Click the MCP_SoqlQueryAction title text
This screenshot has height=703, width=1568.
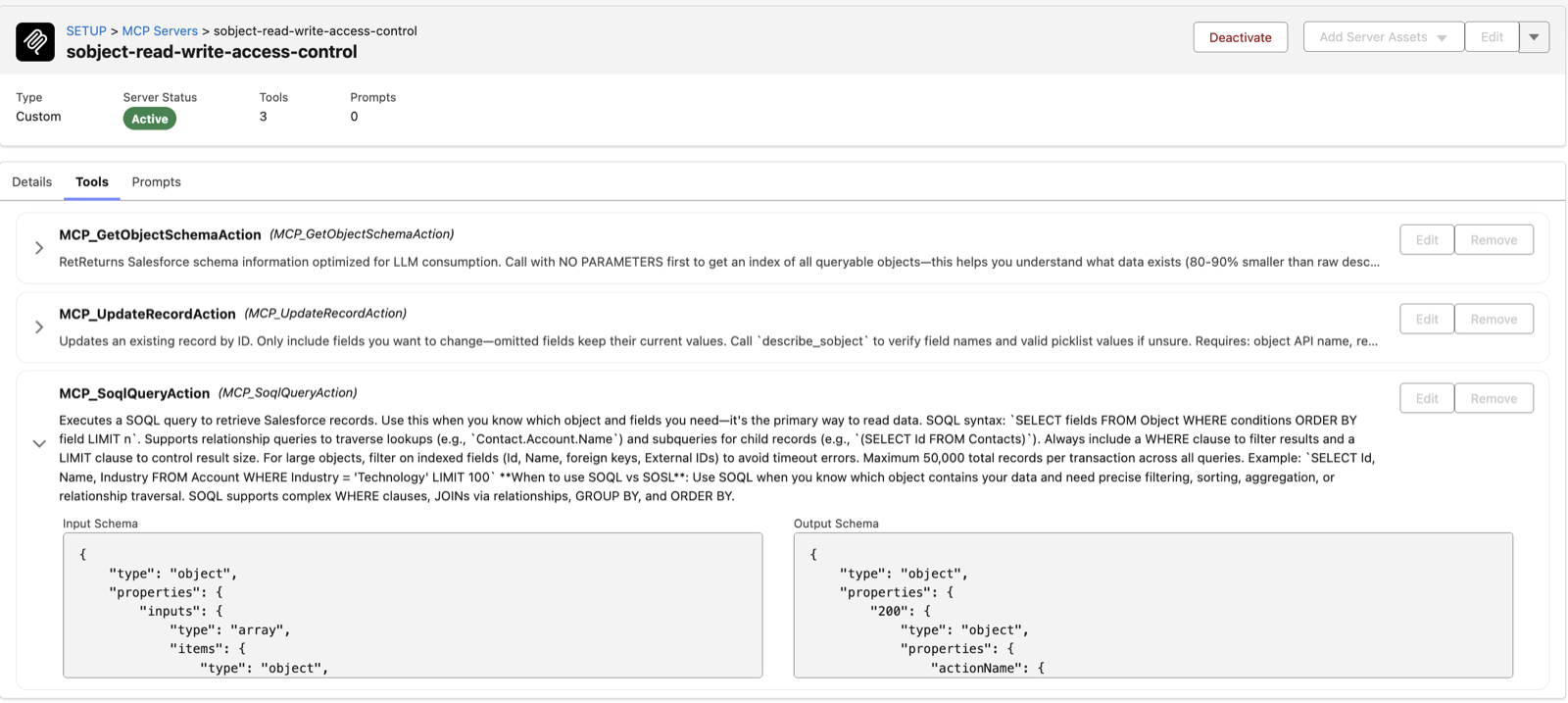coord(134,393)
